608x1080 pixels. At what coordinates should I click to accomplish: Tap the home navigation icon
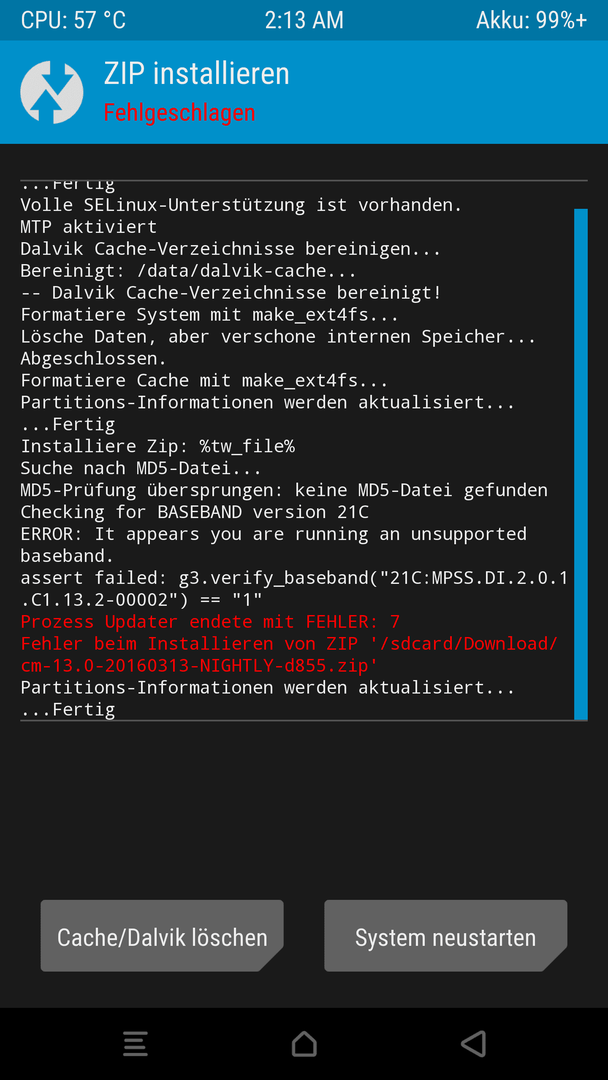click(304, 1043)
